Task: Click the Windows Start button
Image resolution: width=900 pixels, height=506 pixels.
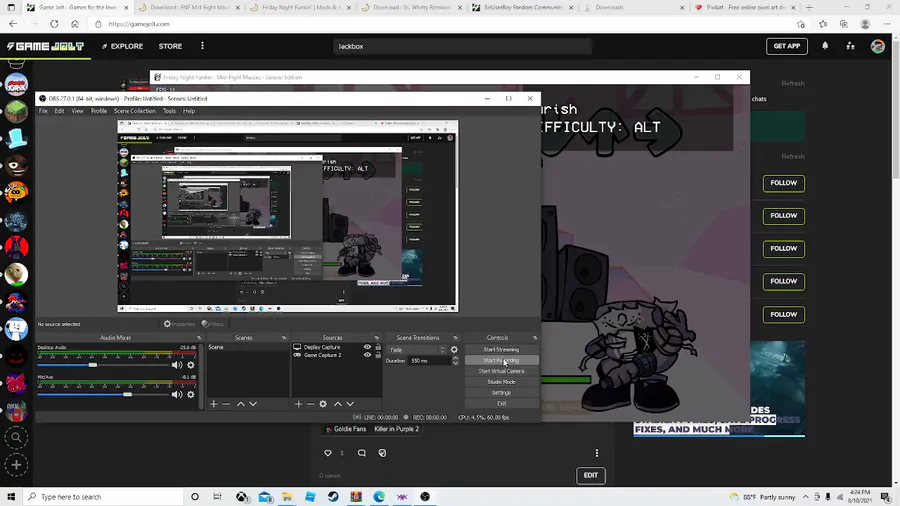Action: [11, 497]
